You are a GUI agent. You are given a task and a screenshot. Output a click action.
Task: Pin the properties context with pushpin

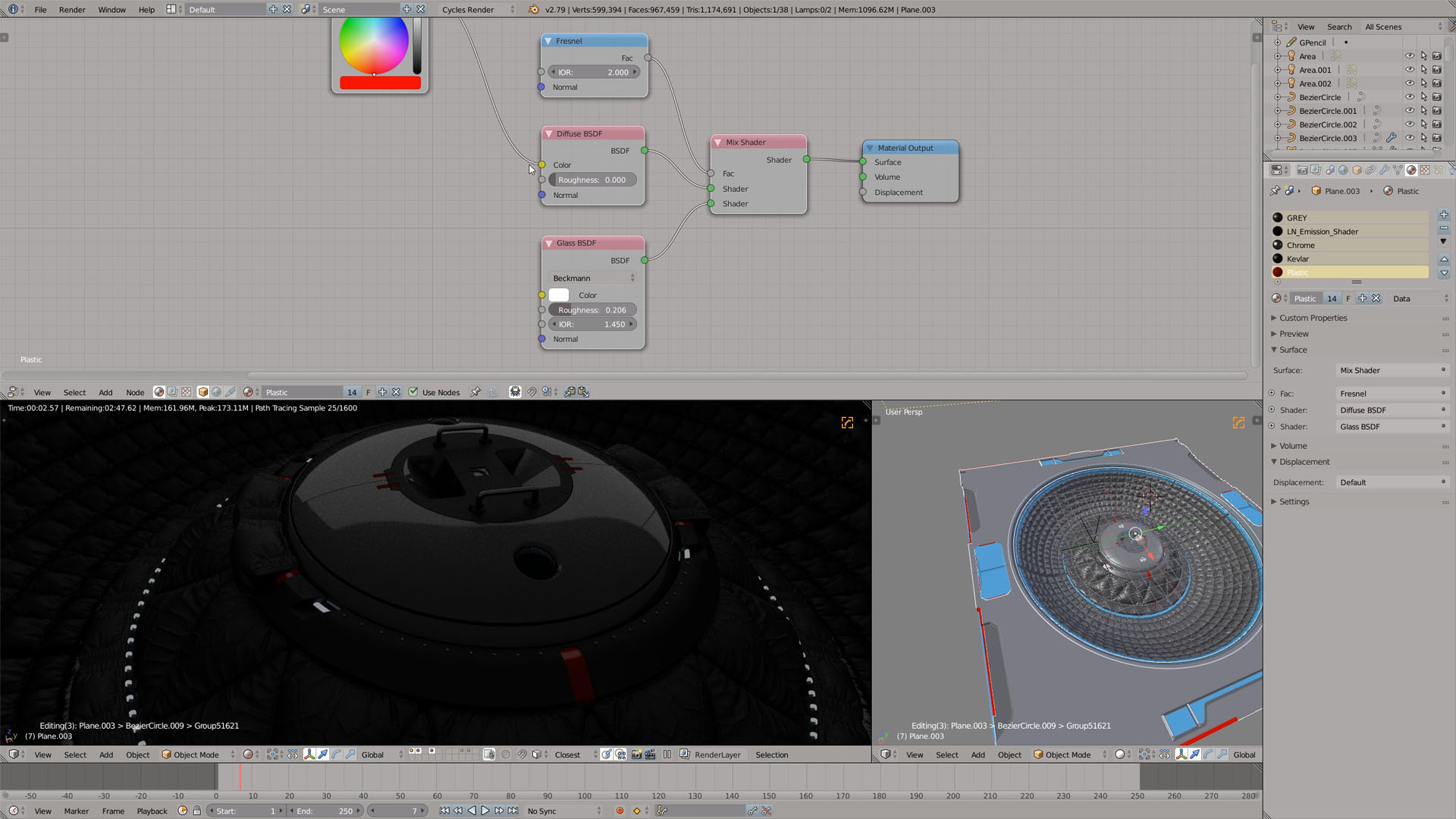(1275, 191)
